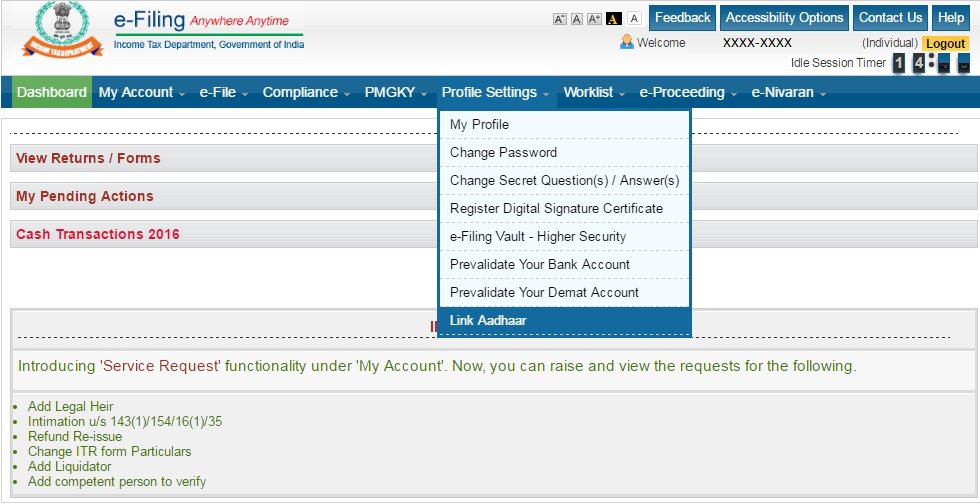Viewport: 980px width, 504px height.
Task: Expand the Worklist menu
Action: (594, 92)
